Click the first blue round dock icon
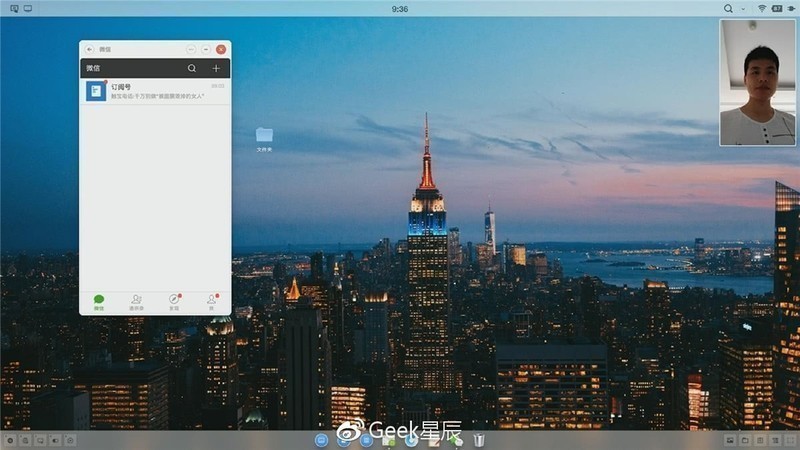Viewport: 800px width, 450px height. click(x=321, y=440)
